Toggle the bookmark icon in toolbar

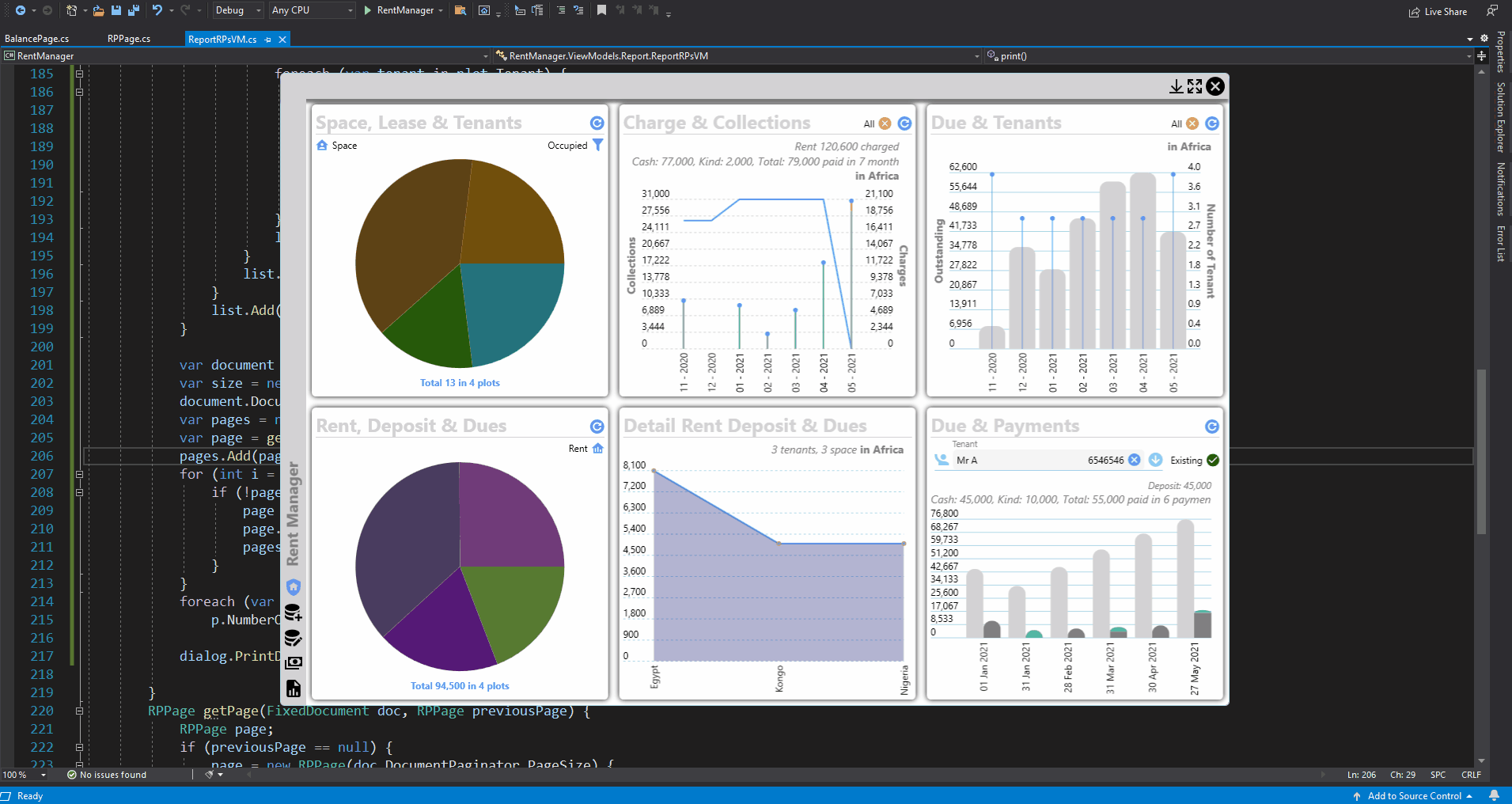(602, 10)
